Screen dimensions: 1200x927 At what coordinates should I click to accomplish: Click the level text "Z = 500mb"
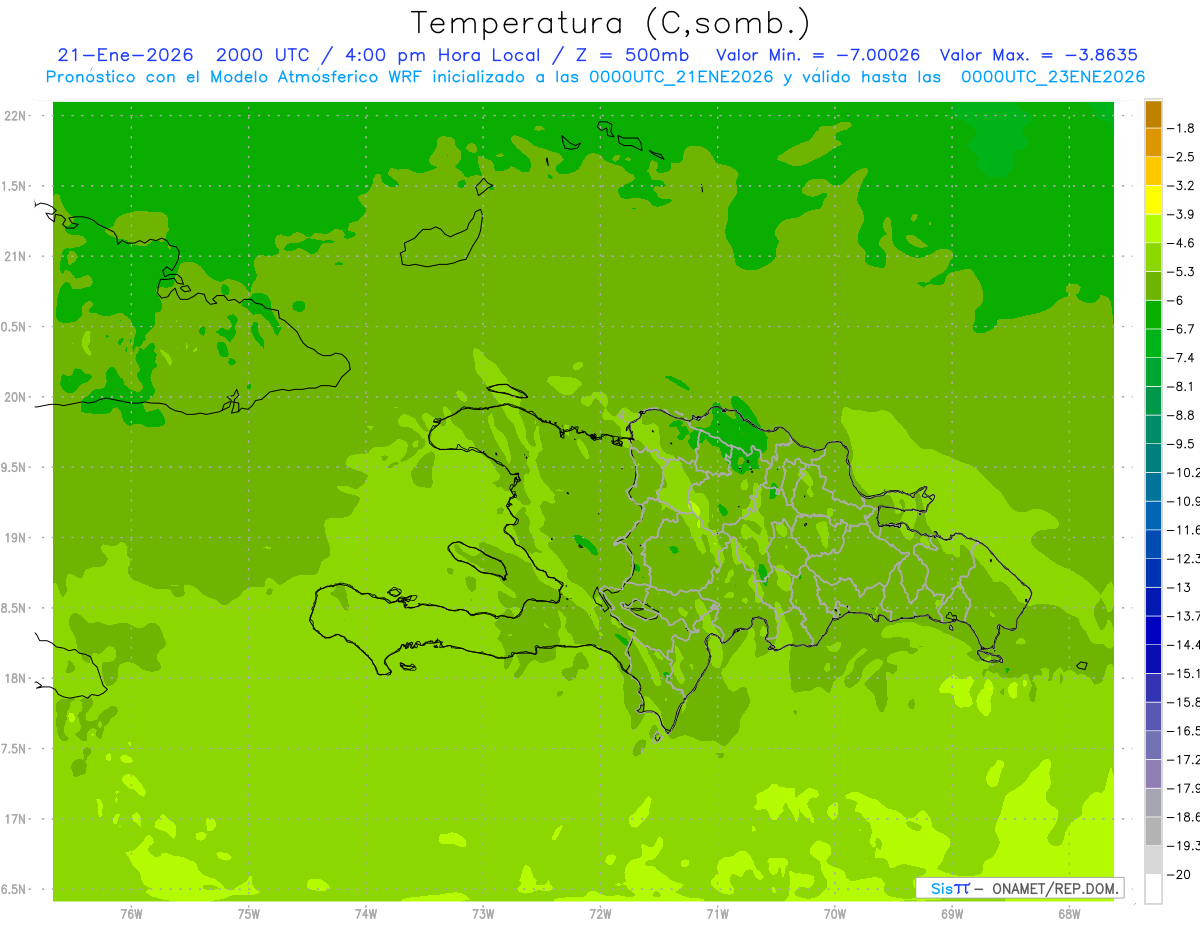click(628, 55)
